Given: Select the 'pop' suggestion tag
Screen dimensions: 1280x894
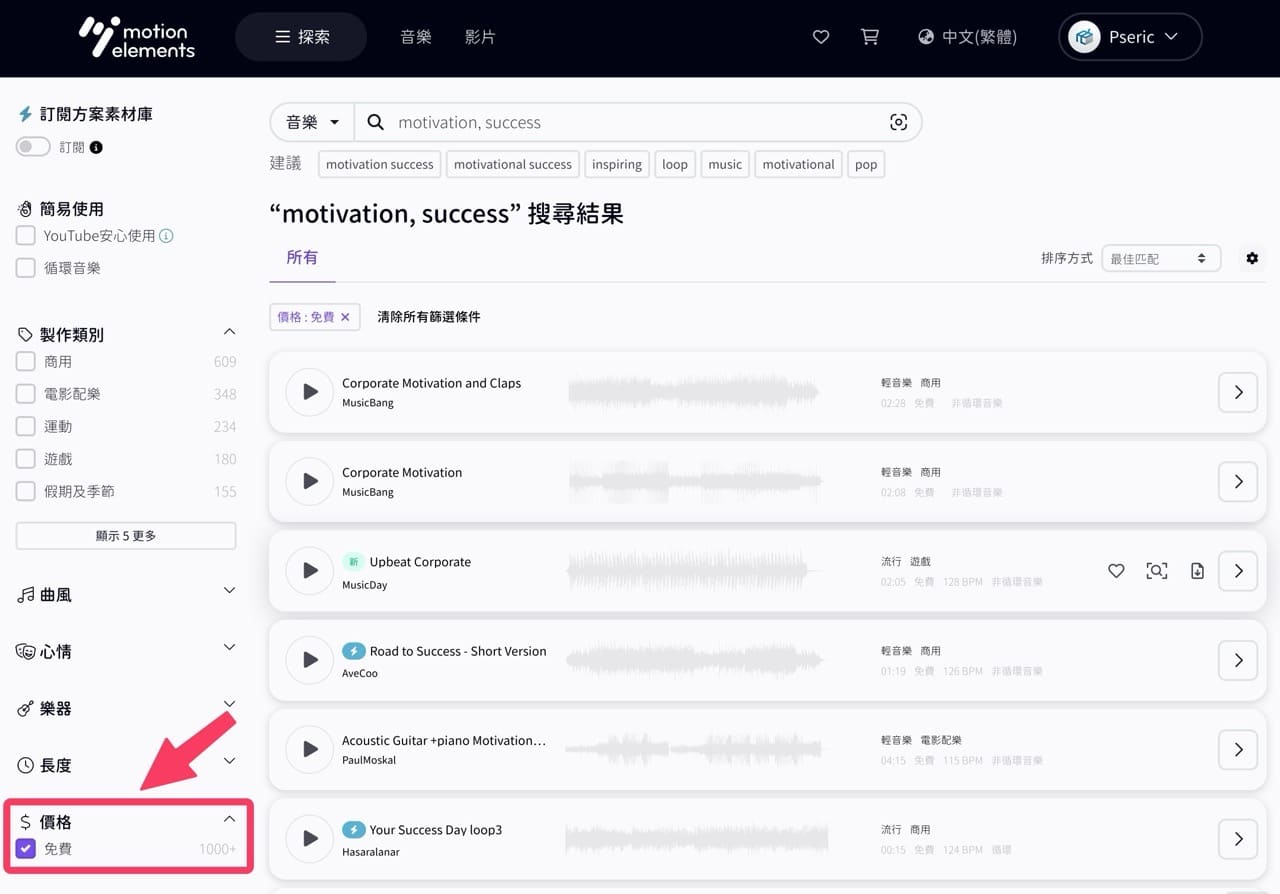Looking at the screenshot, I should (x=866, y=164).
